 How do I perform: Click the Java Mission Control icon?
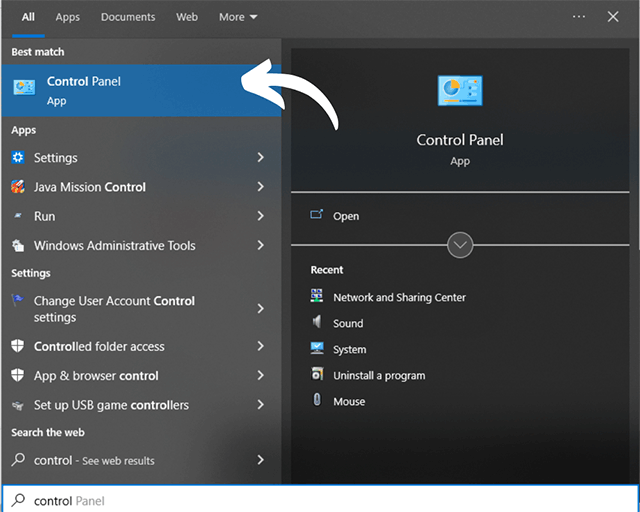(x=18, y=187)
